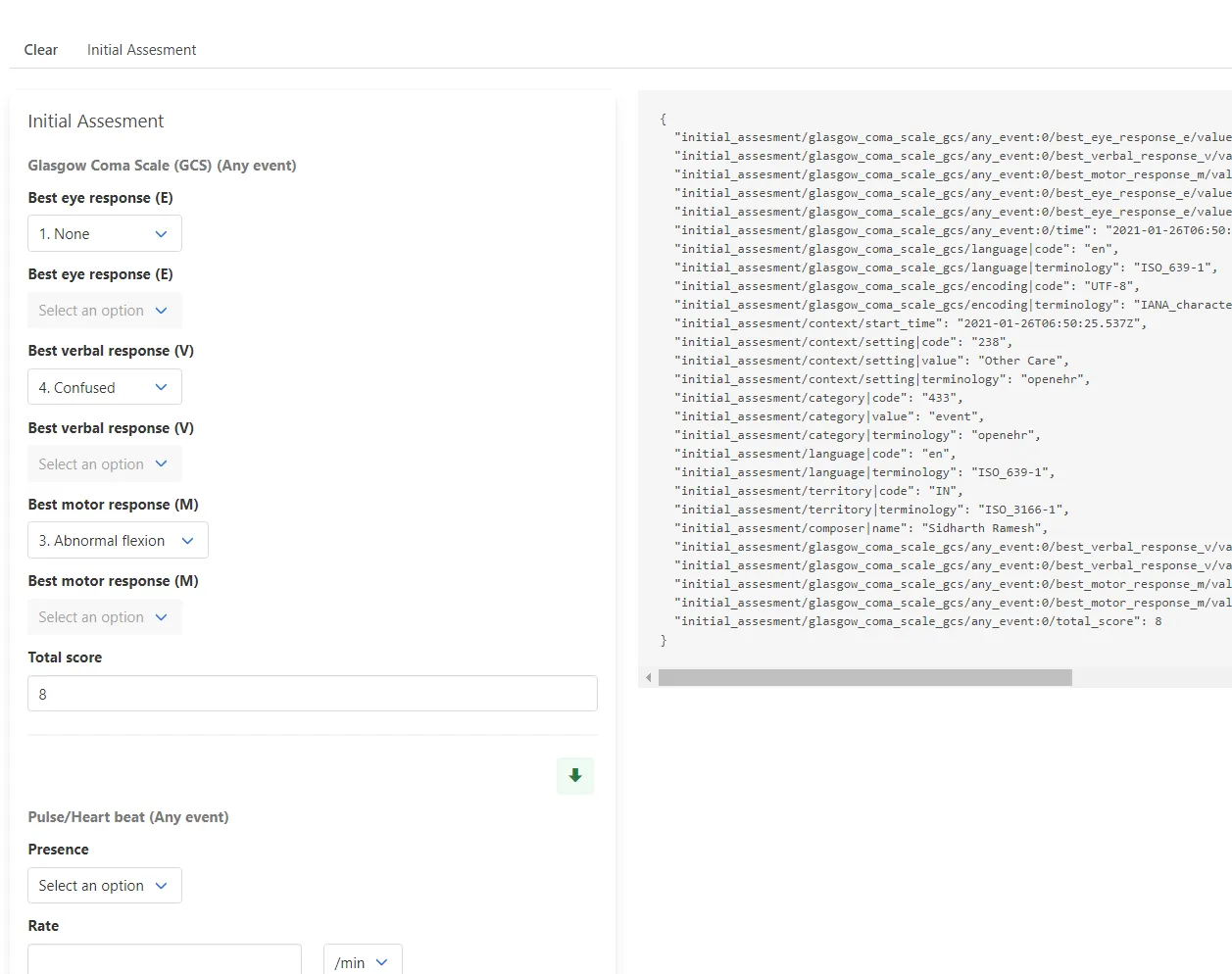Click the green down-arrow icon button

click(574, 775)
